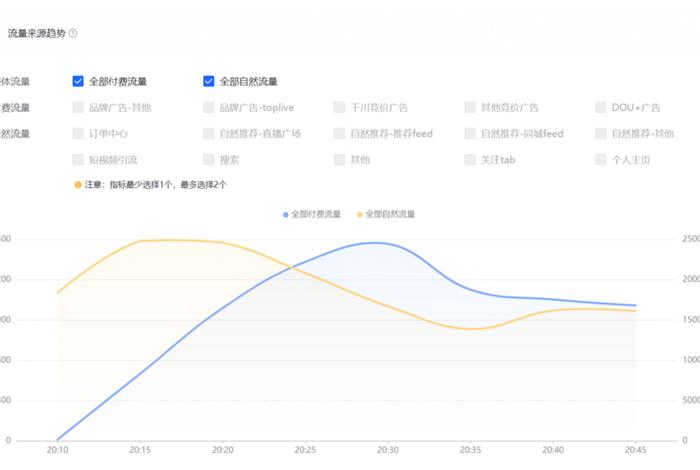Select the 短视频引流 checkbox

(x=78, y=159)
